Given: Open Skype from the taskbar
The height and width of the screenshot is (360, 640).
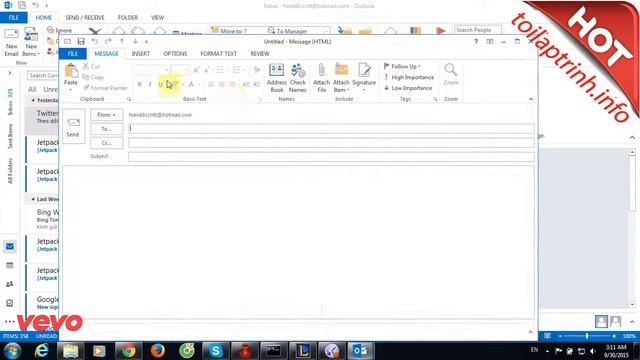Looking at the screenshot, I should pos(216,351).
